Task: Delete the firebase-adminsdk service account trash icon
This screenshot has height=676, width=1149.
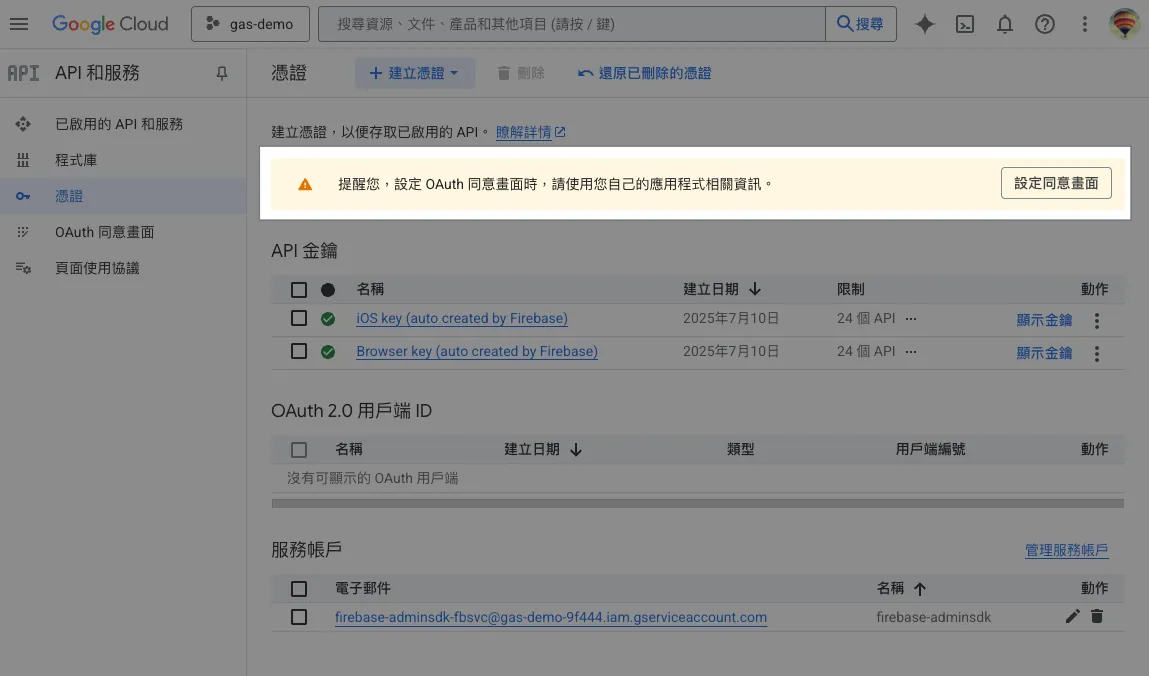Action: 1097,617
